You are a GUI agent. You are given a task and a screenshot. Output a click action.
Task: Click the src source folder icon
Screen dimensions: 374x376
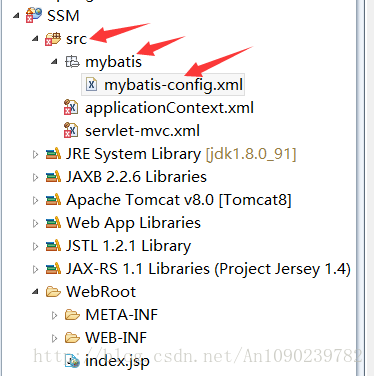tap(53, 39)
